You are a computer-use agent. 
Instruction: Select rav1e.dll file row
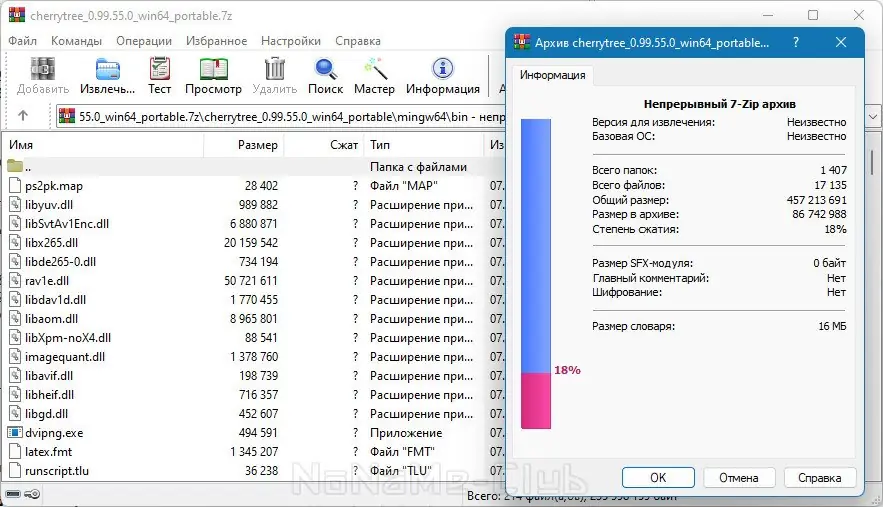pos(253,281)
